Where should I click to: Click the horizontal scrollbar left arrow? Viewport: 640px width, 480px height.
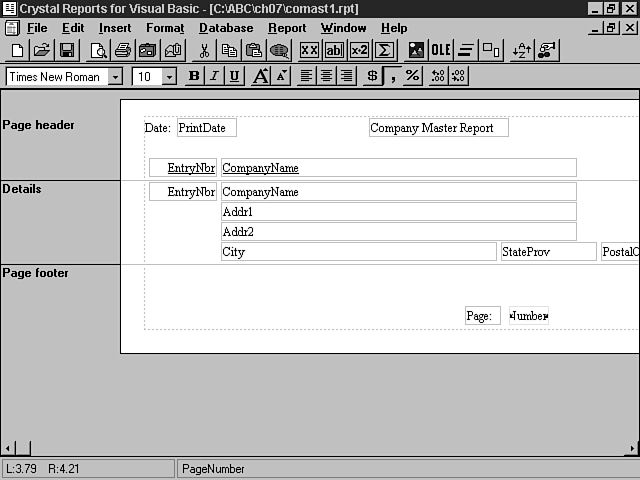pos(8,448)
